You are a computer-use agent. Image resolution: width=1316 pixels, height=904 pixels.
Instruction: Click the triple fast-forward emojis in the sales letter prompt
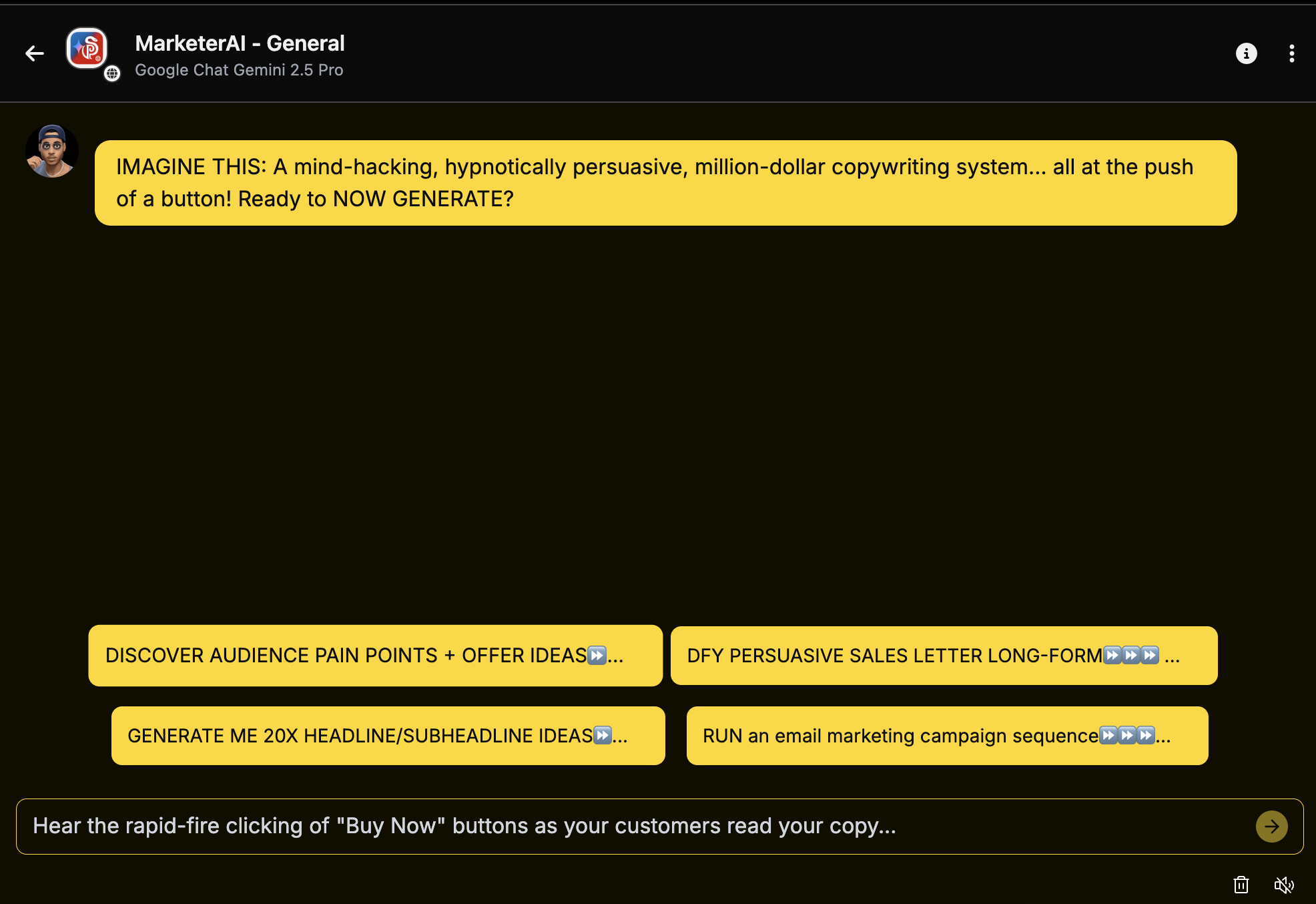[1131, 656]
